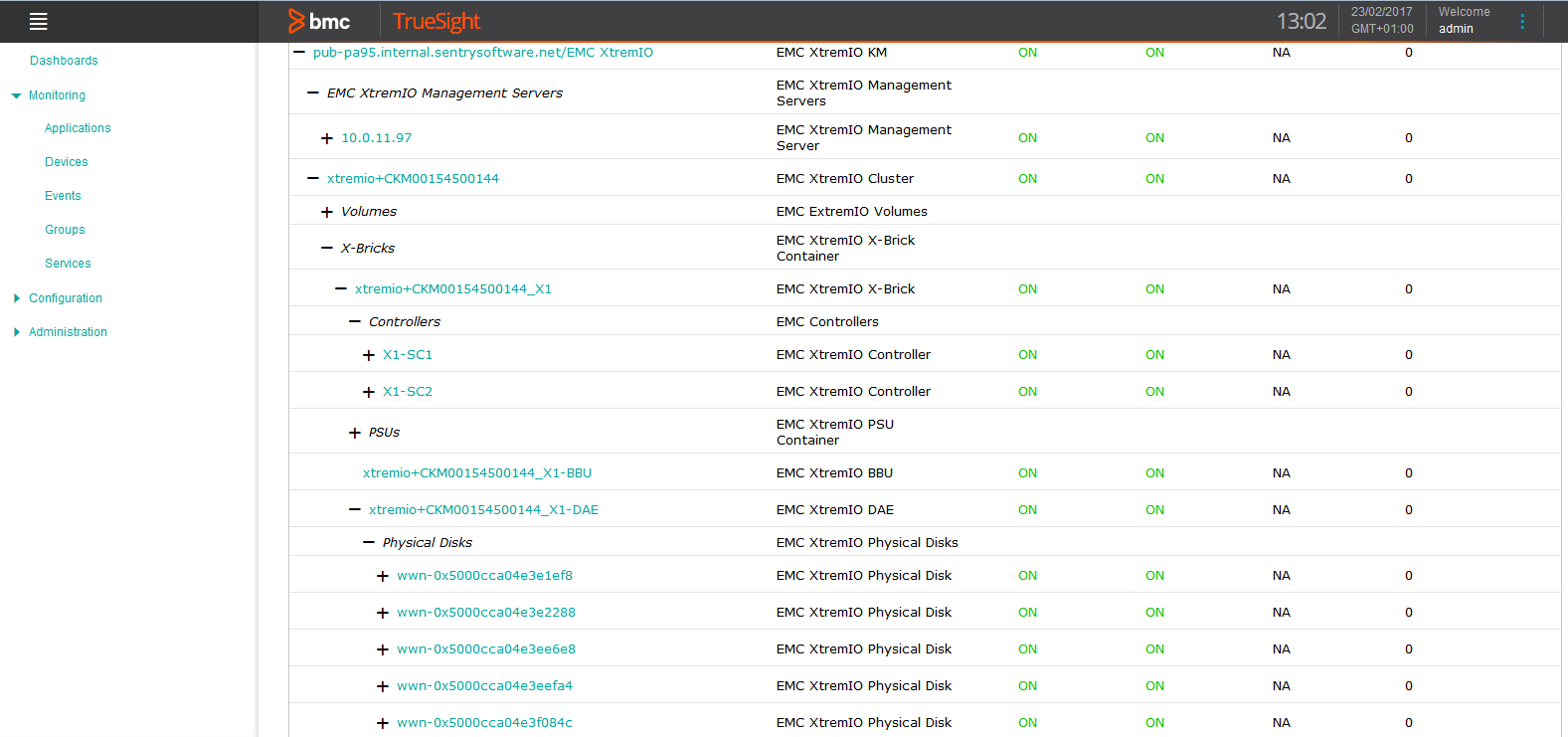
Task: Open the wwn-0x5000cca04e3f084c disk link
Action: point(485,723)
